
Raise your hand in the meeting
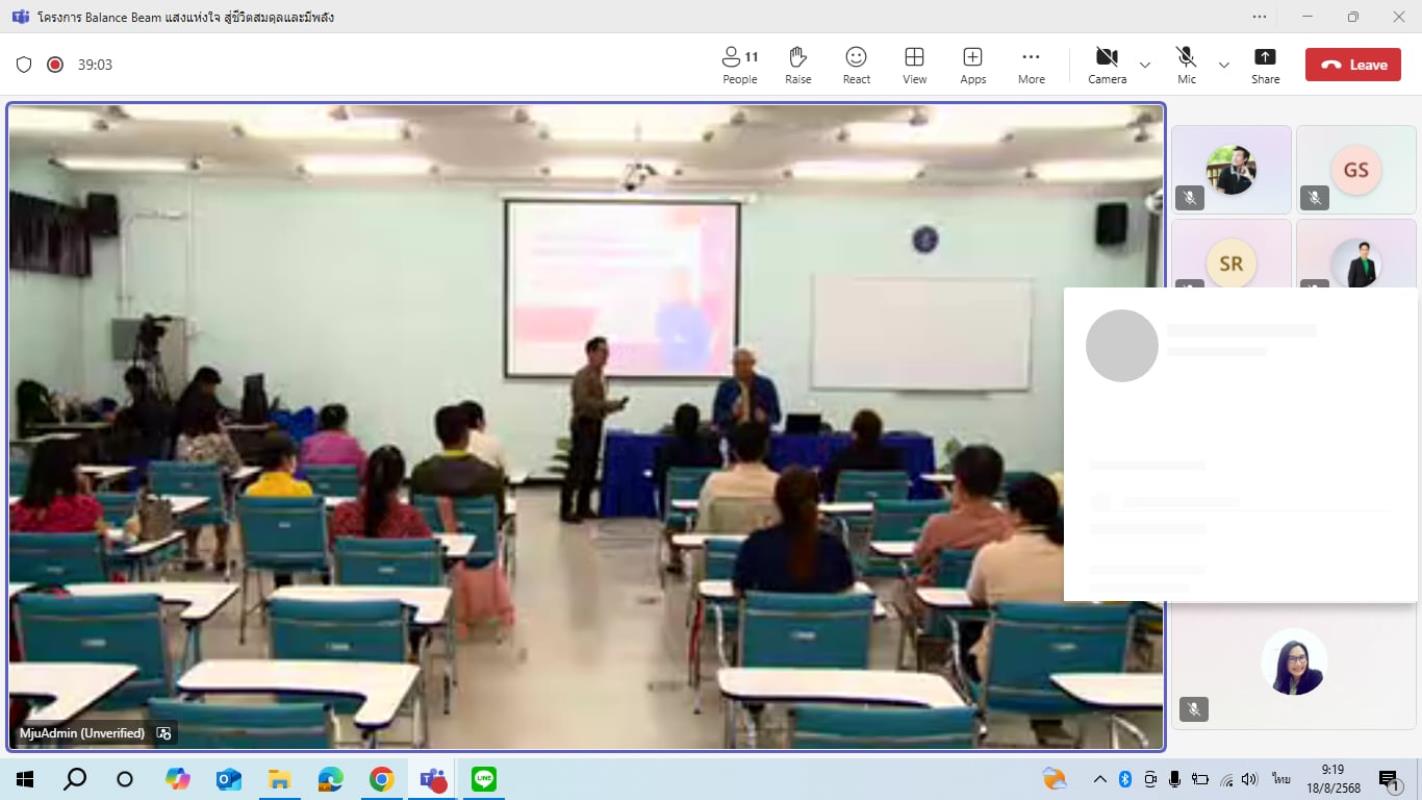[x=797, y=65]
